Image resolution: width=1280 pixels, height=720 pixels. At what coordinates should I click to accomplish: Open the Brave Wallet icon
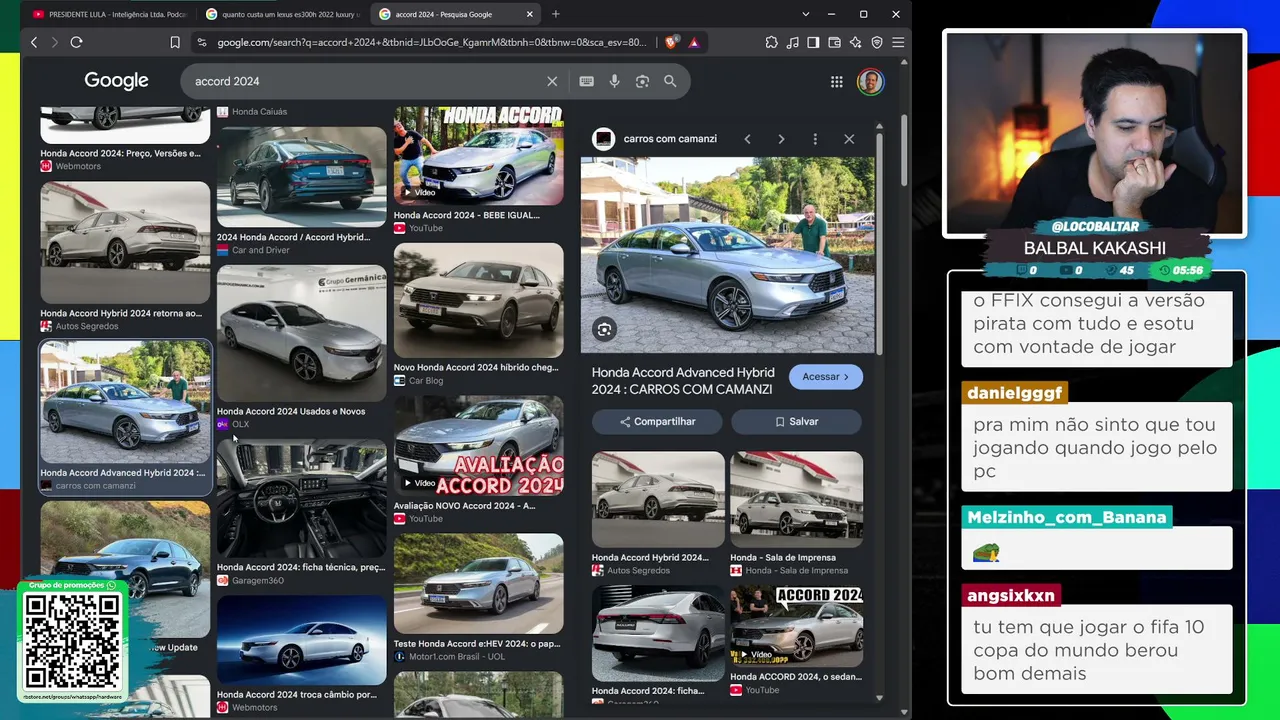coord(835,42)
